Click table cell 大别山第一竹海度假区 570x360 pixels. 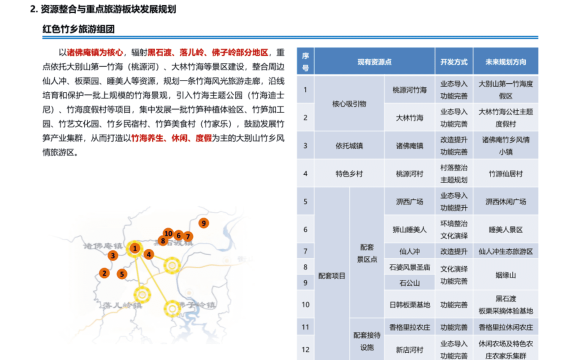coord(506,89)
